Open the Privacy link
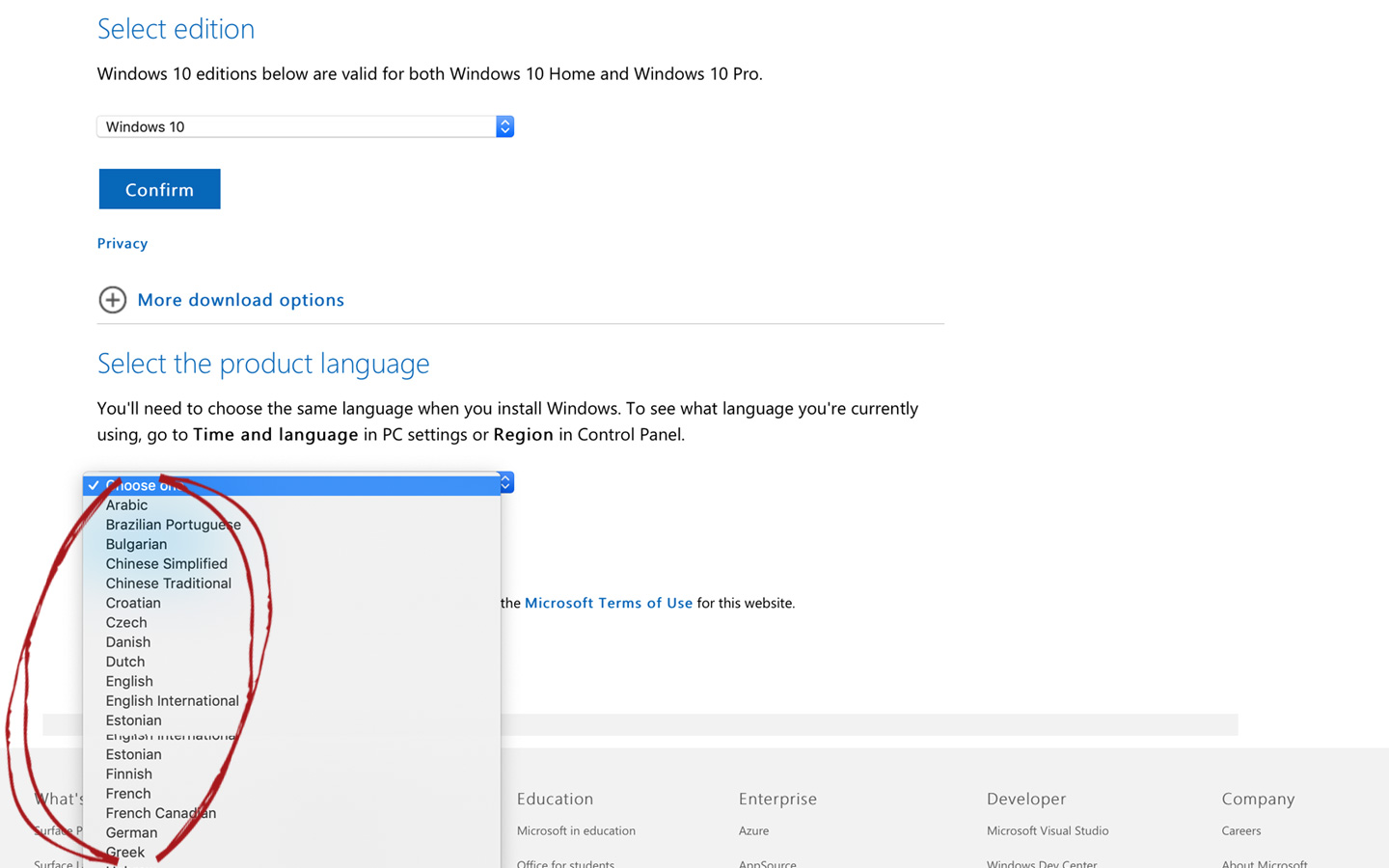1389x868 pixels. pos(123,243)
